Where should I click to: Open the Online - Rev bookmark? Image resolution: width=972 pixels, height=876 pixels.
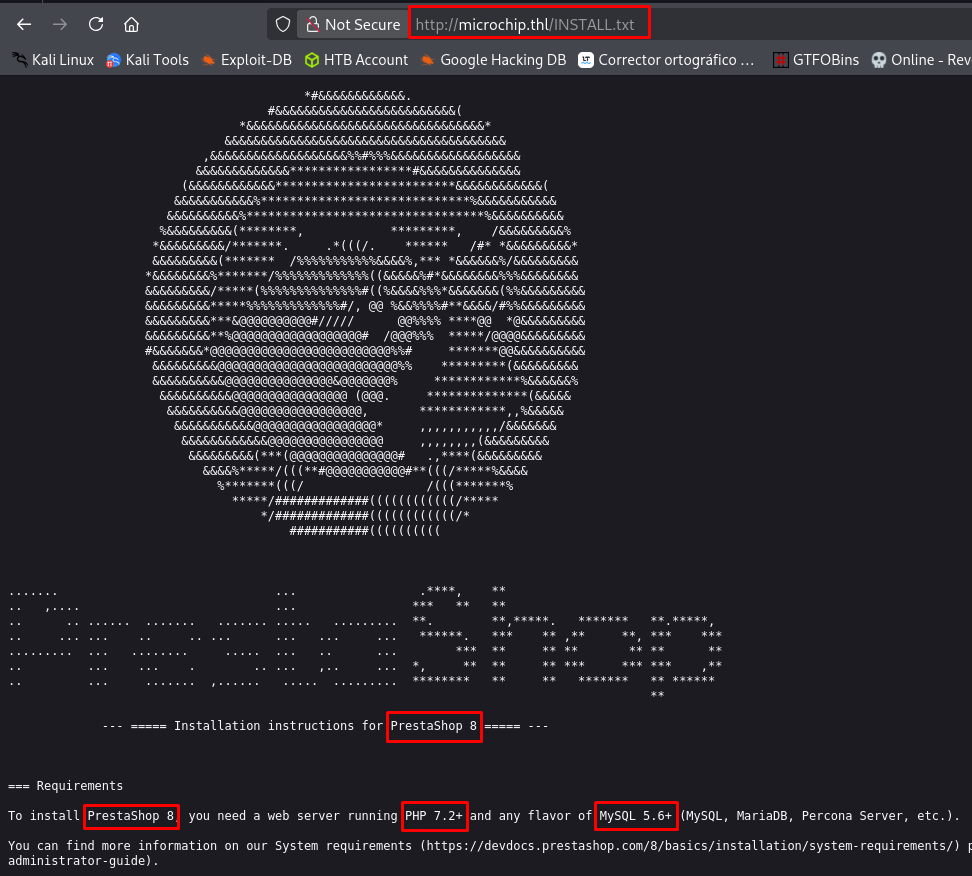click(x=920, y=60)
